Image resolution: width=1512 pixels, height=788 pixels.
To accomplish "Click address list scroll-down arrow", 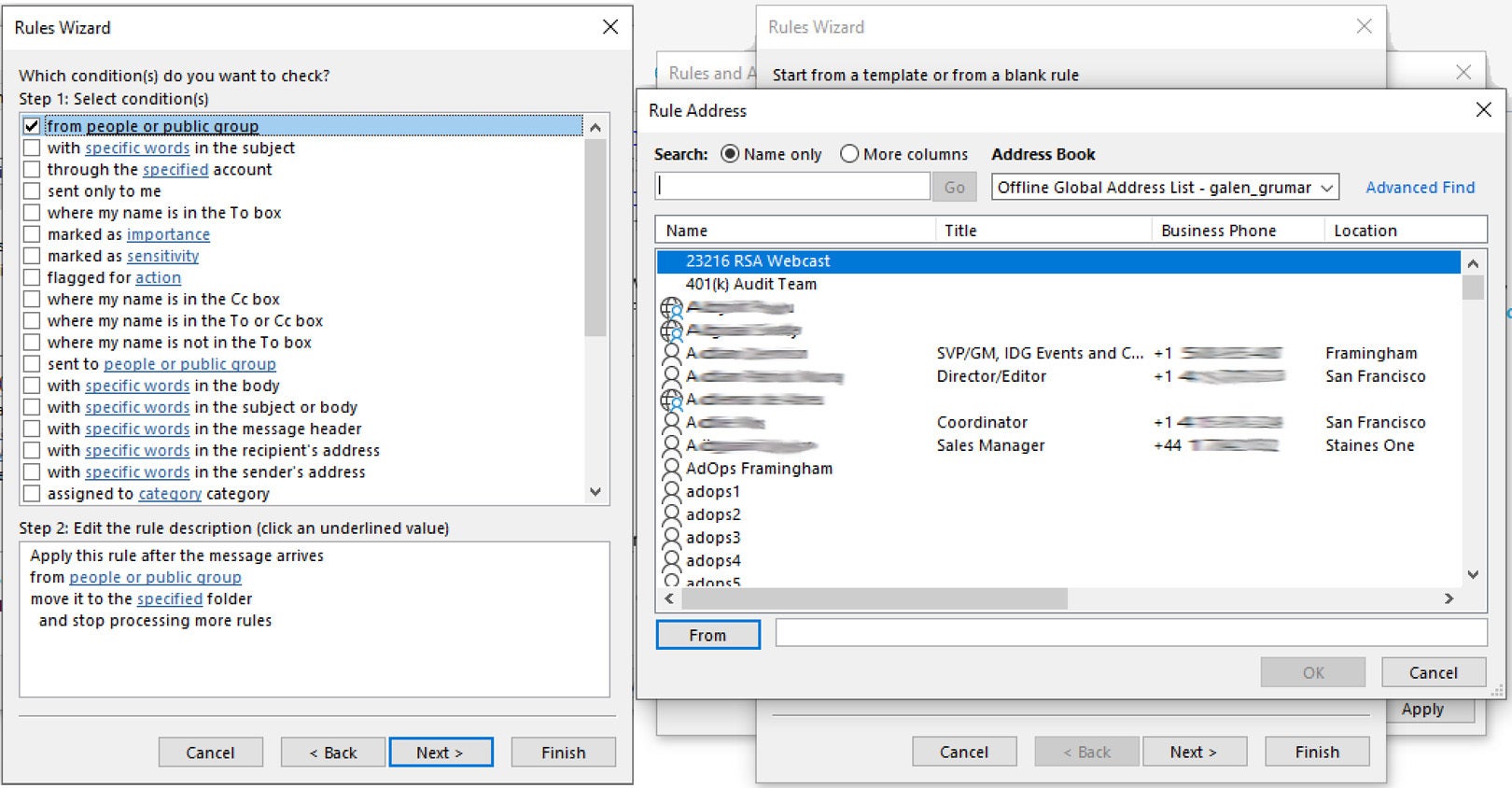I will point(1473,575).
